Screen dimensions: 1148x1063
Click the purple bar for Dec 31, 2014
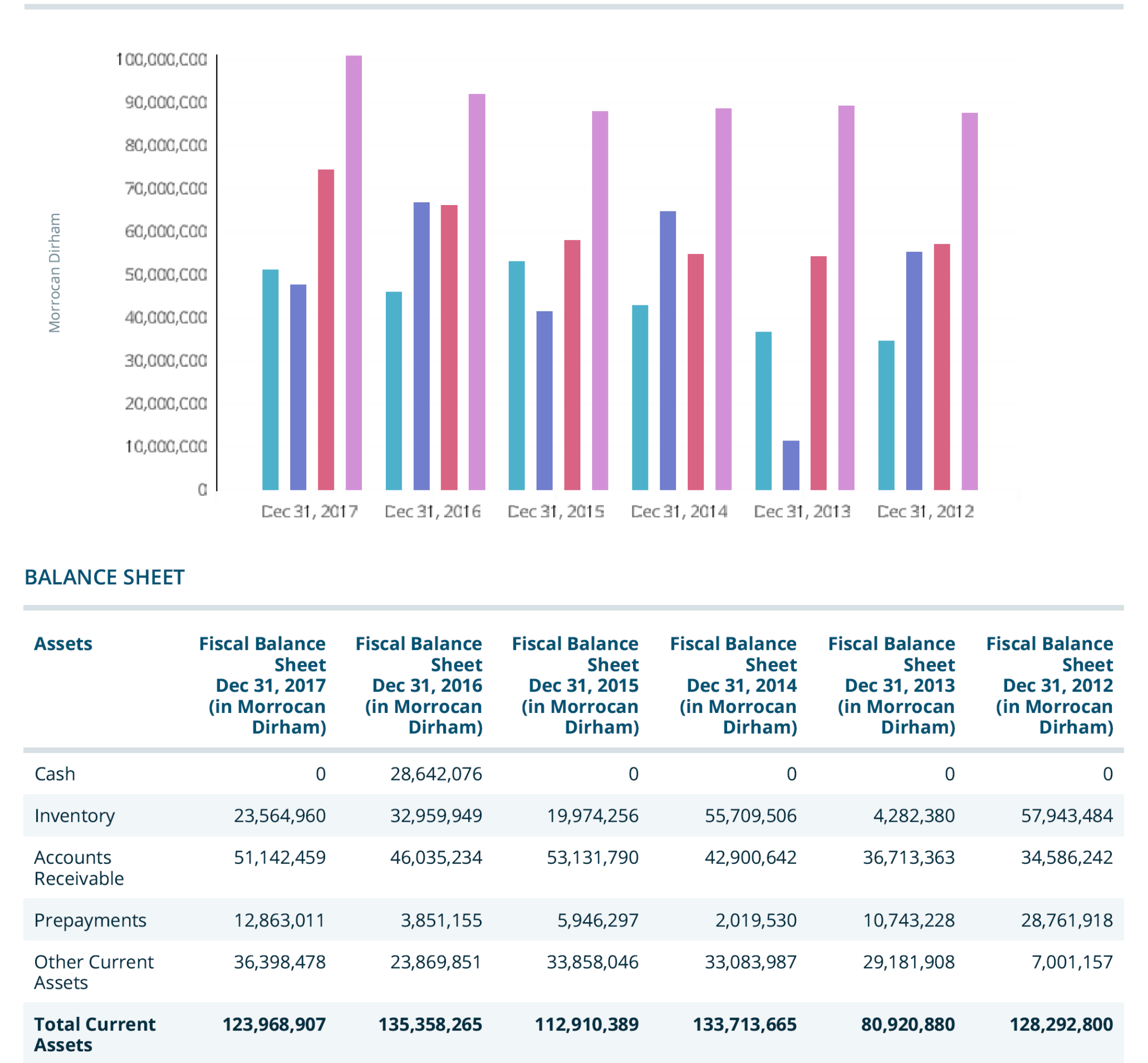(x=668, y=350)
